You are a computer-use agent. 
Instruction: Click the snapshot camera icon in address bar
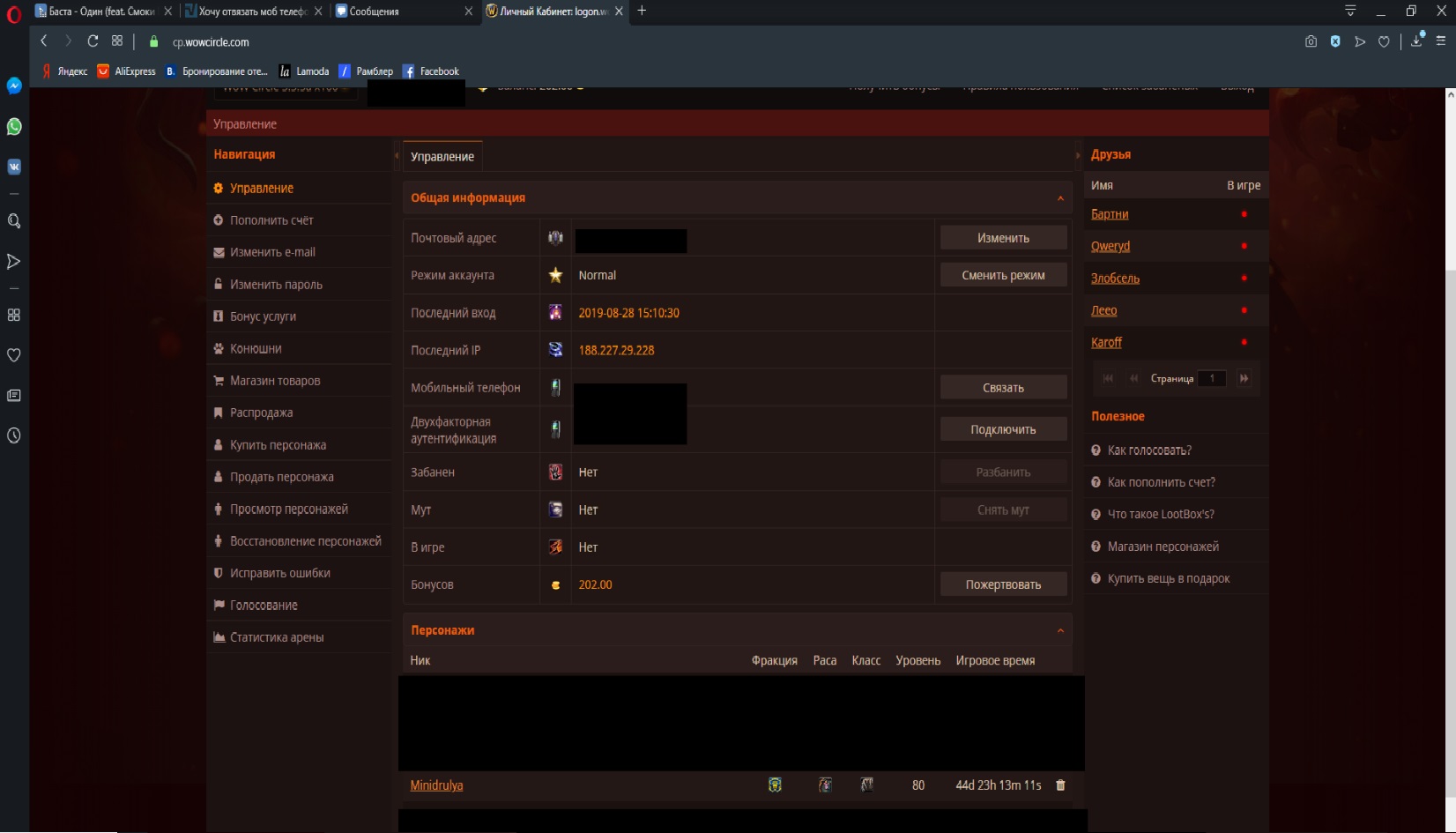(x=1311, y=41)
